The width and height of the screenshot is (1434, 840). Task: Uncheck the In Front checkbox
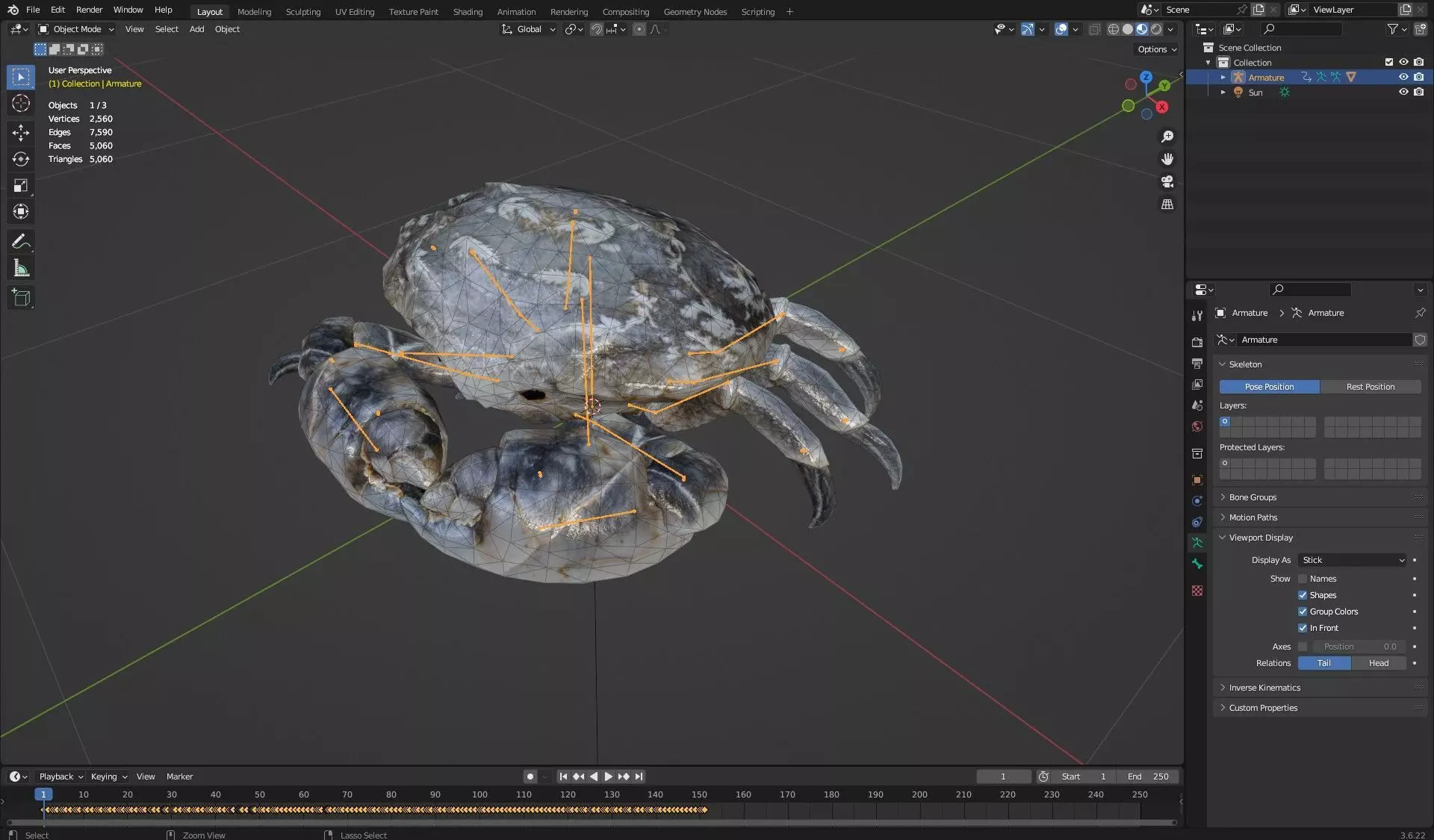1303,628
